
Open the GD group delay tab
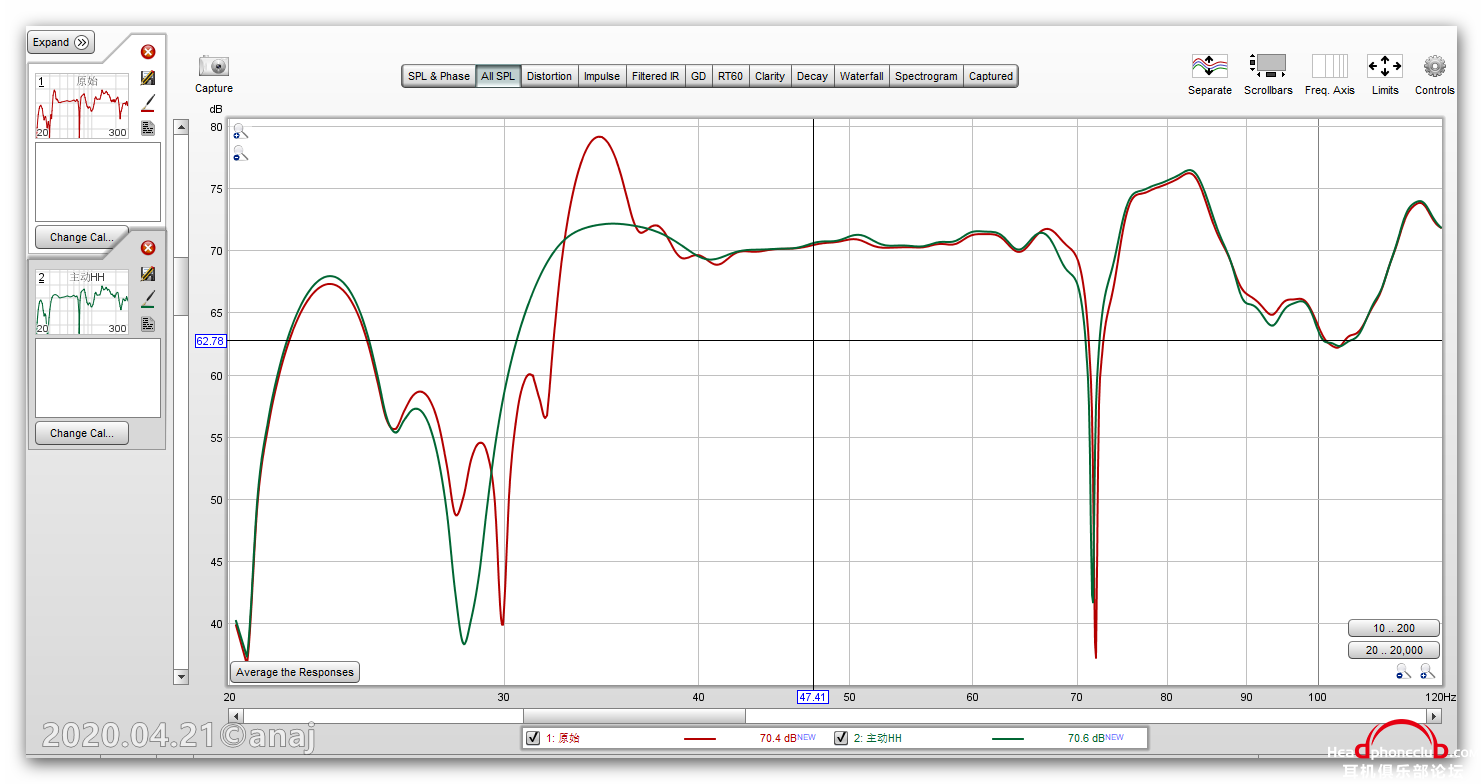699,76
